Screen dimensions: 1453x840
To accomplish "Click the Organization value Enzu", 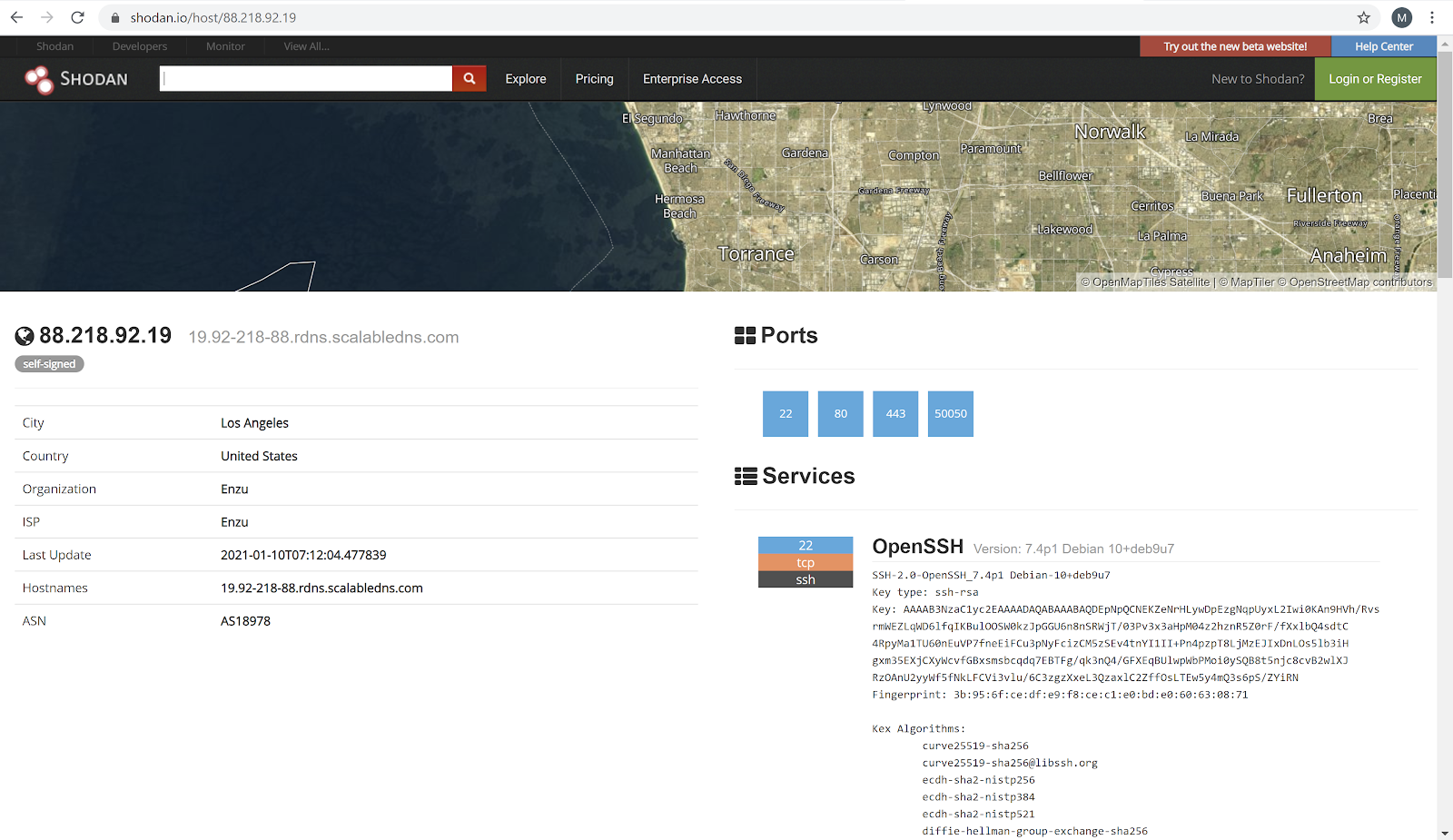I will (x=234, y=489).
